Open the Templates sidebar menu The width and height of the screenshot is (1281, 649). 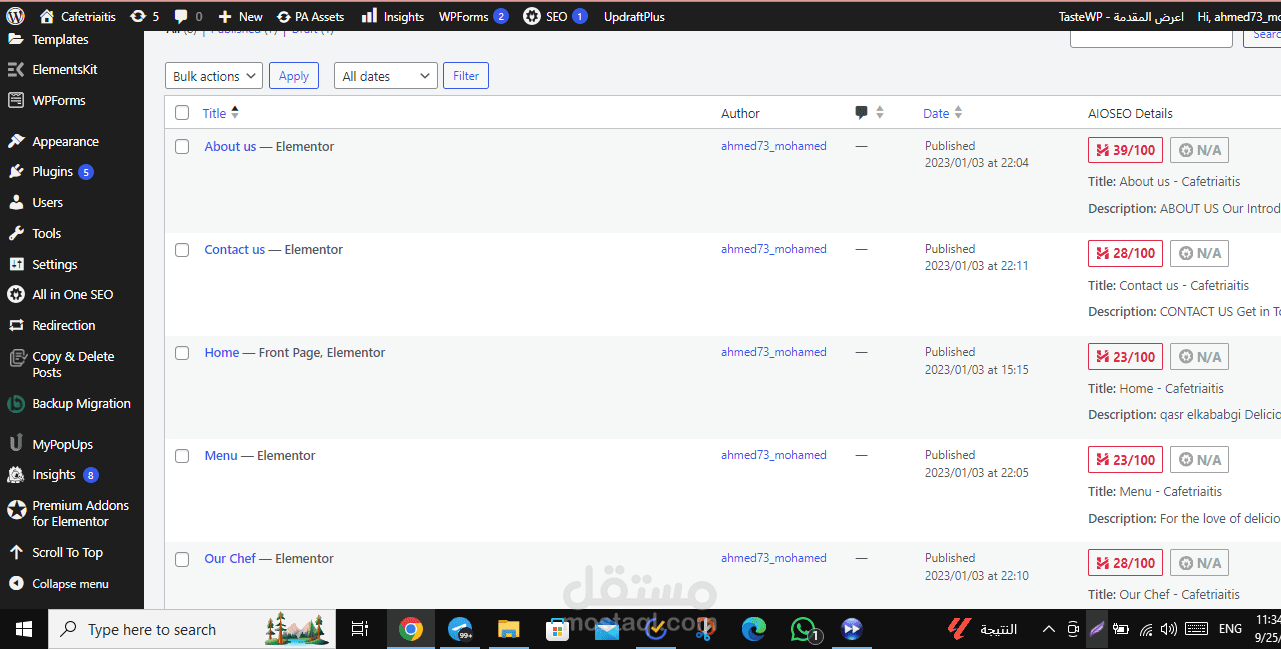tap(60, 39)
